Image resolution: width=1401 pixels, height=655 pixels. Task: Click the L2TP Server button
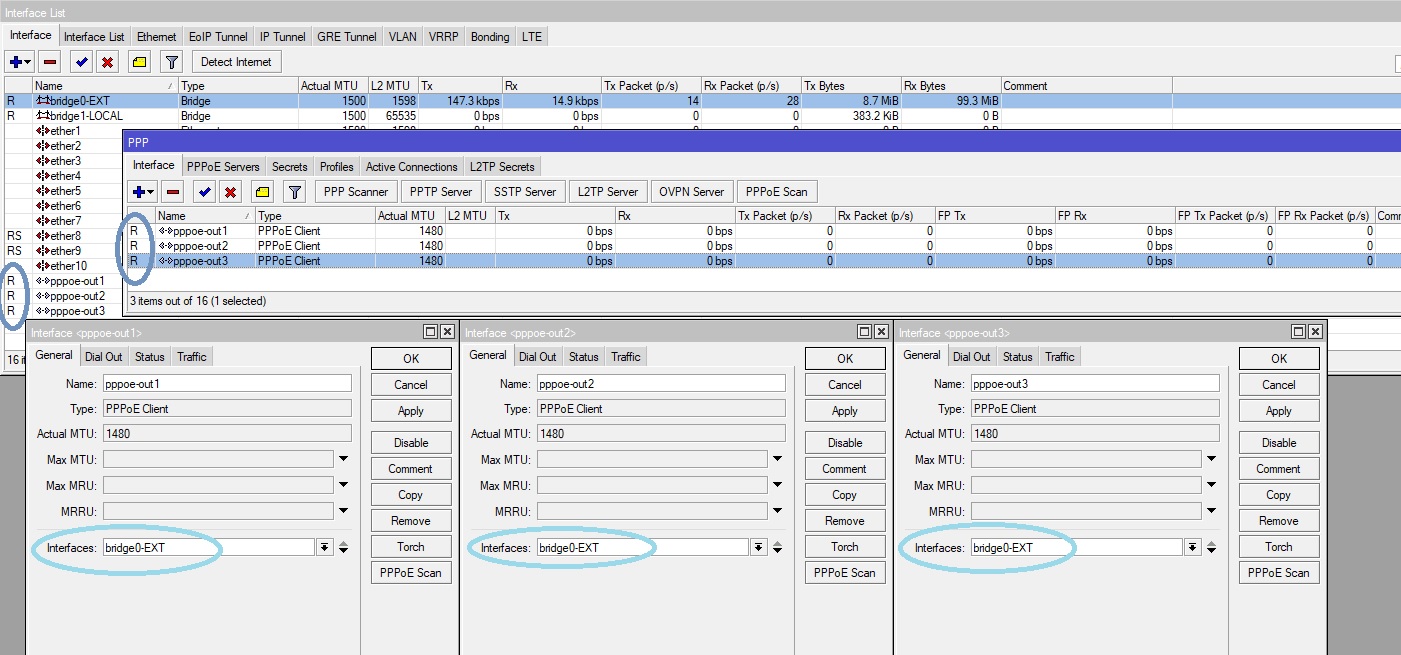pos(608,191)
